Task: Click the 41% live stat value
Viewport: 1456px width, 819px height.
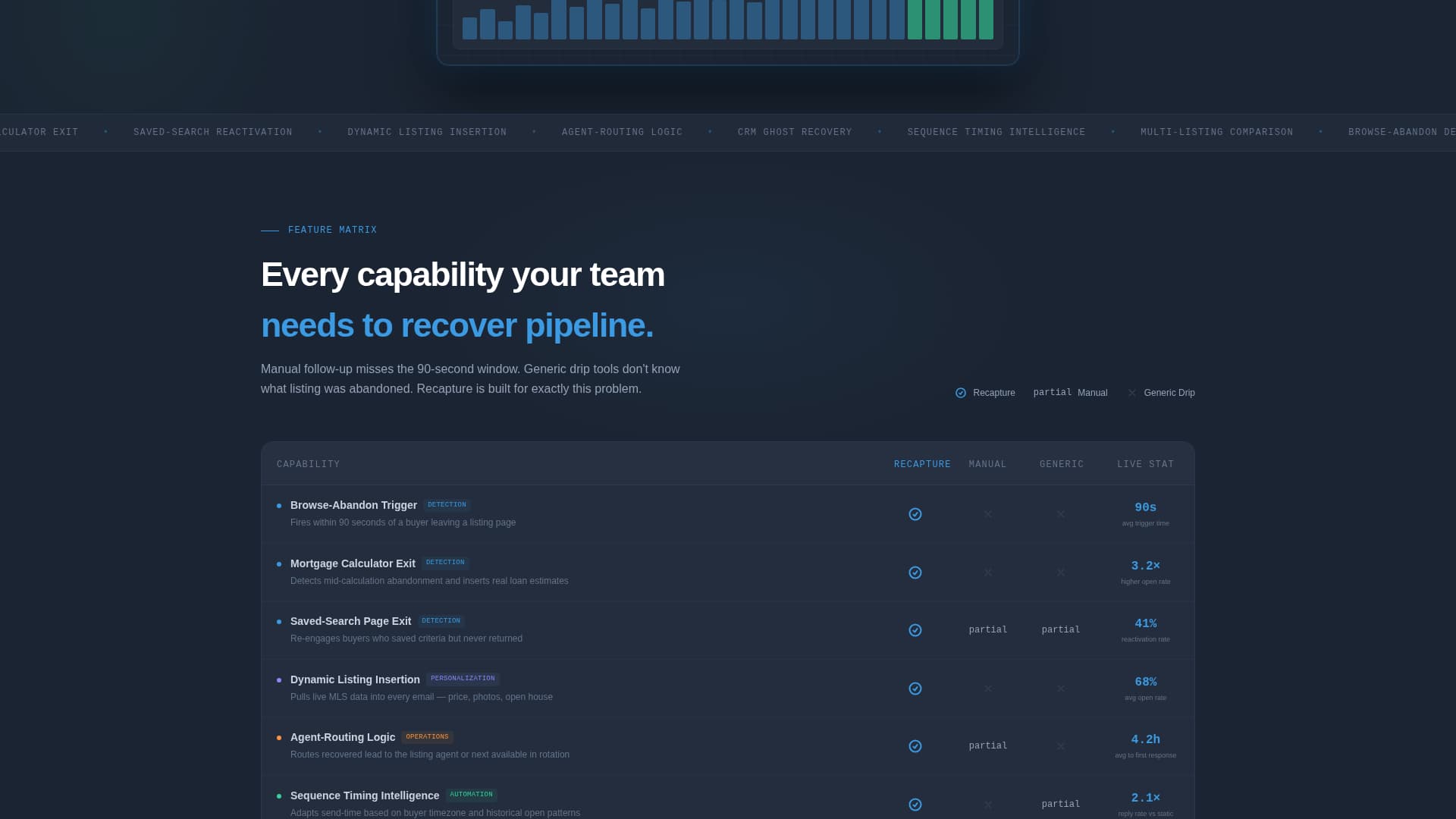Action: coord(1146,623)
